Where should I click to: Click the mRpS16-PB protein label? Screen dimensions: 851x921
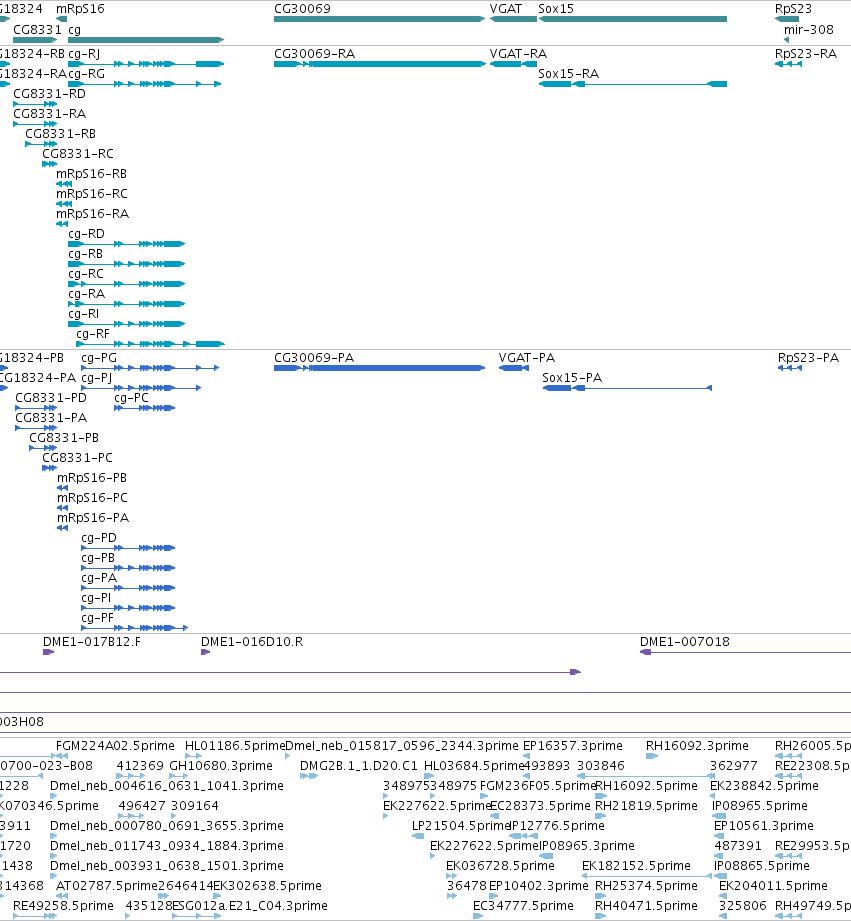(x=92, y=478)
